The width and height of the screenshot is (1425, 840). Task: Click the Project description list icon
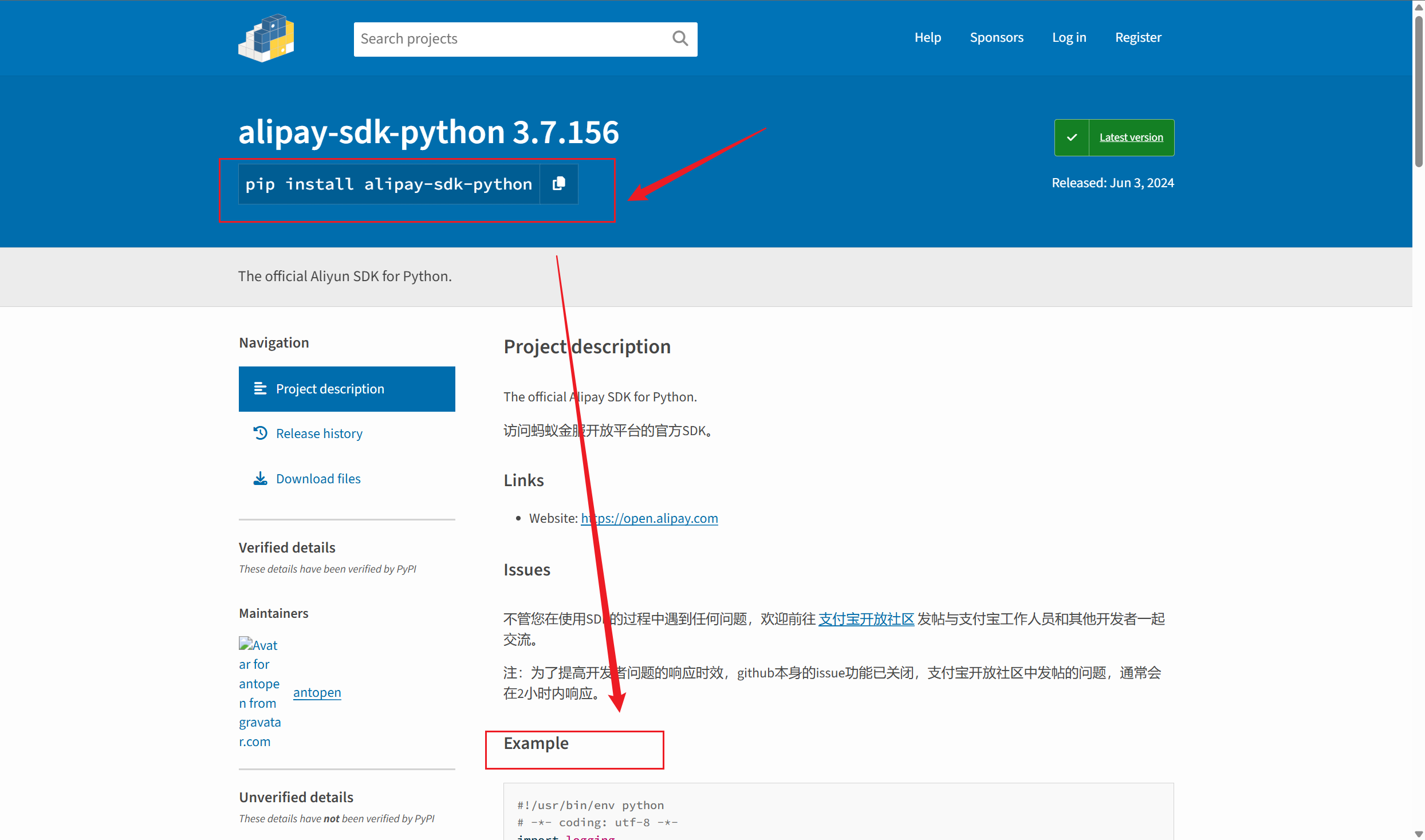click(260, 389)
